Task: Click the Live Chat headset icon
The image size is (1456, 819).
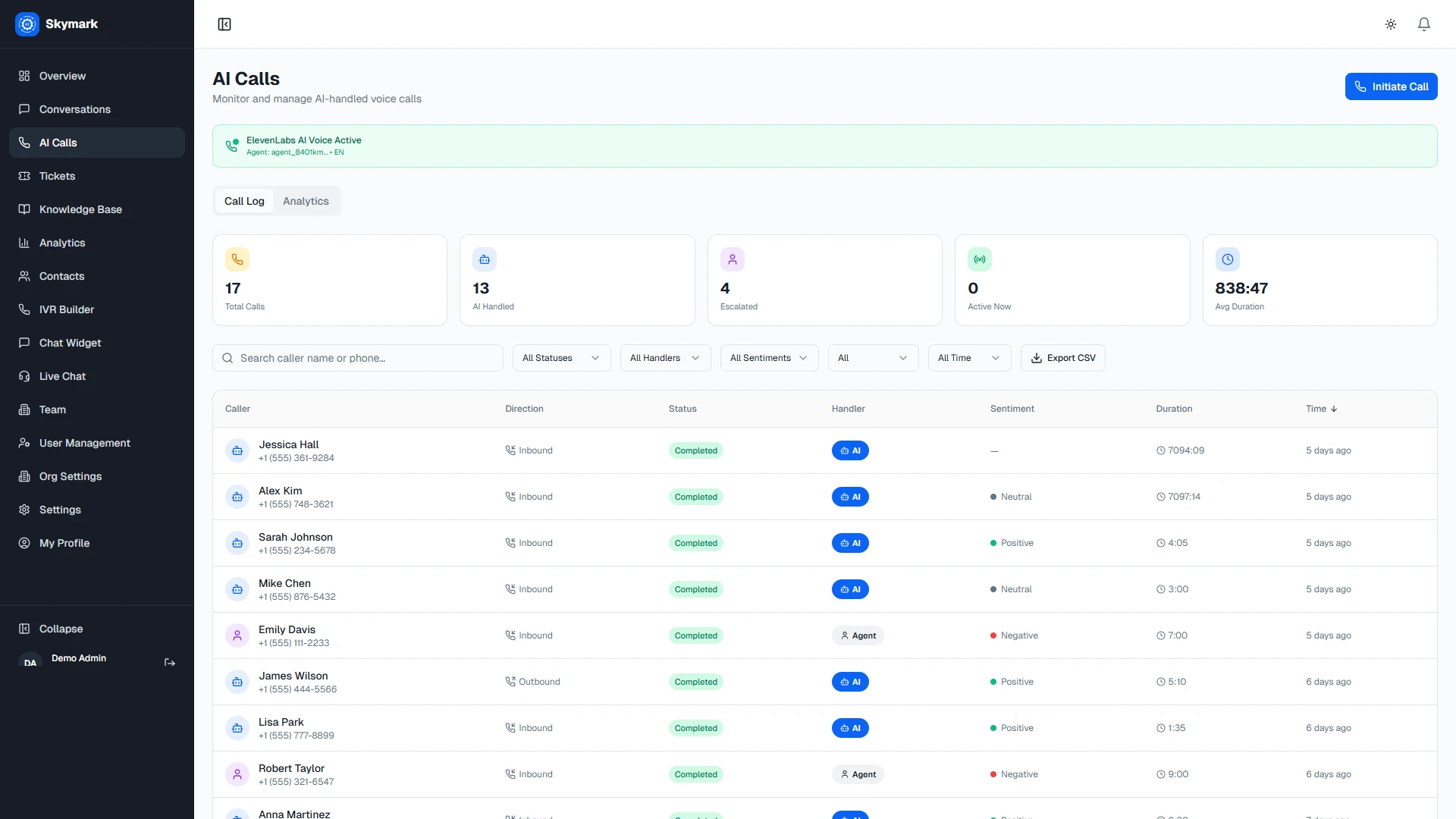Action: point(24,376)
